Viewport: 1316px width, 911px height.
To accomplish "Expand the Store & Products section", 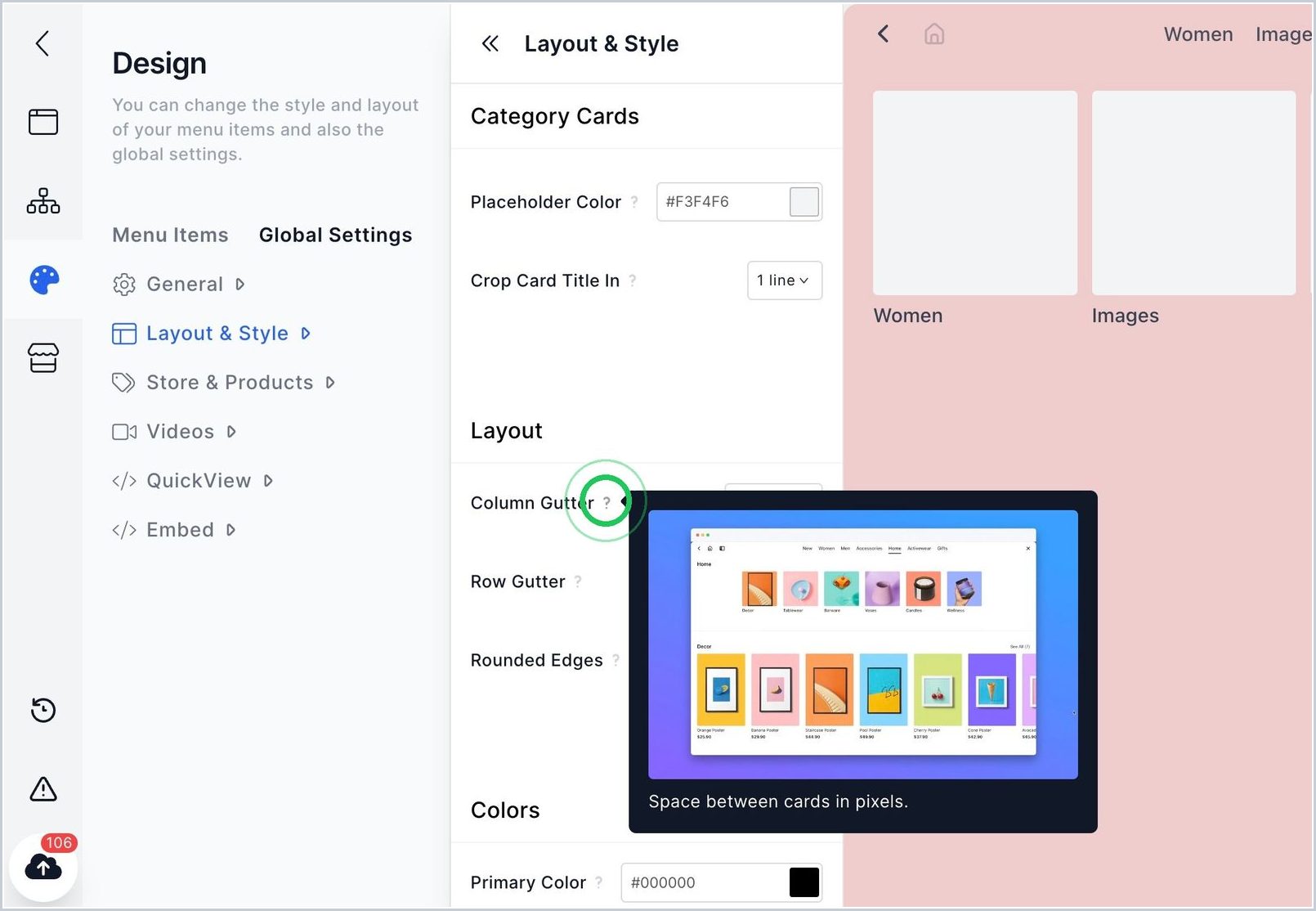I will tap(223, 382).
